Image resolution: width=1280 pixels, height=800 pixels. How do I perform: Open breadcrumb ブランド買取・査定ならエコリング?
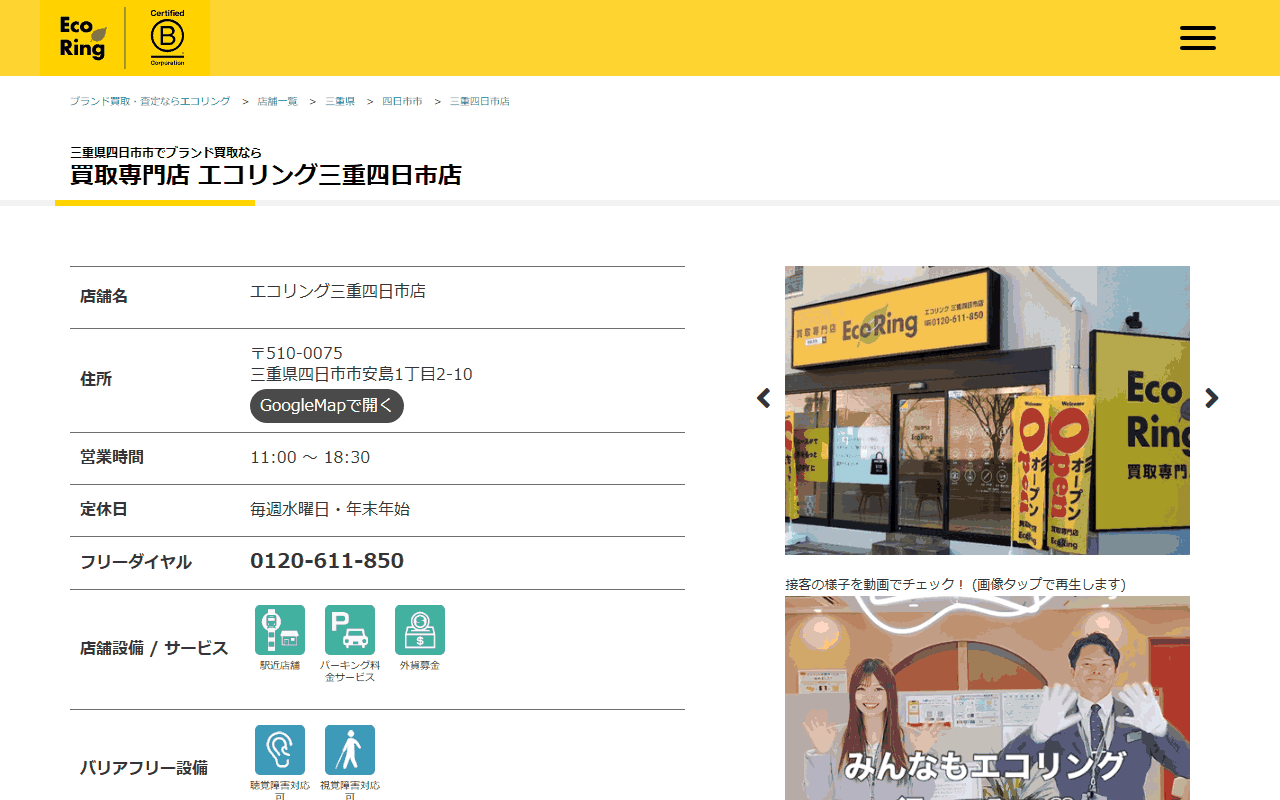click(150, 102)
